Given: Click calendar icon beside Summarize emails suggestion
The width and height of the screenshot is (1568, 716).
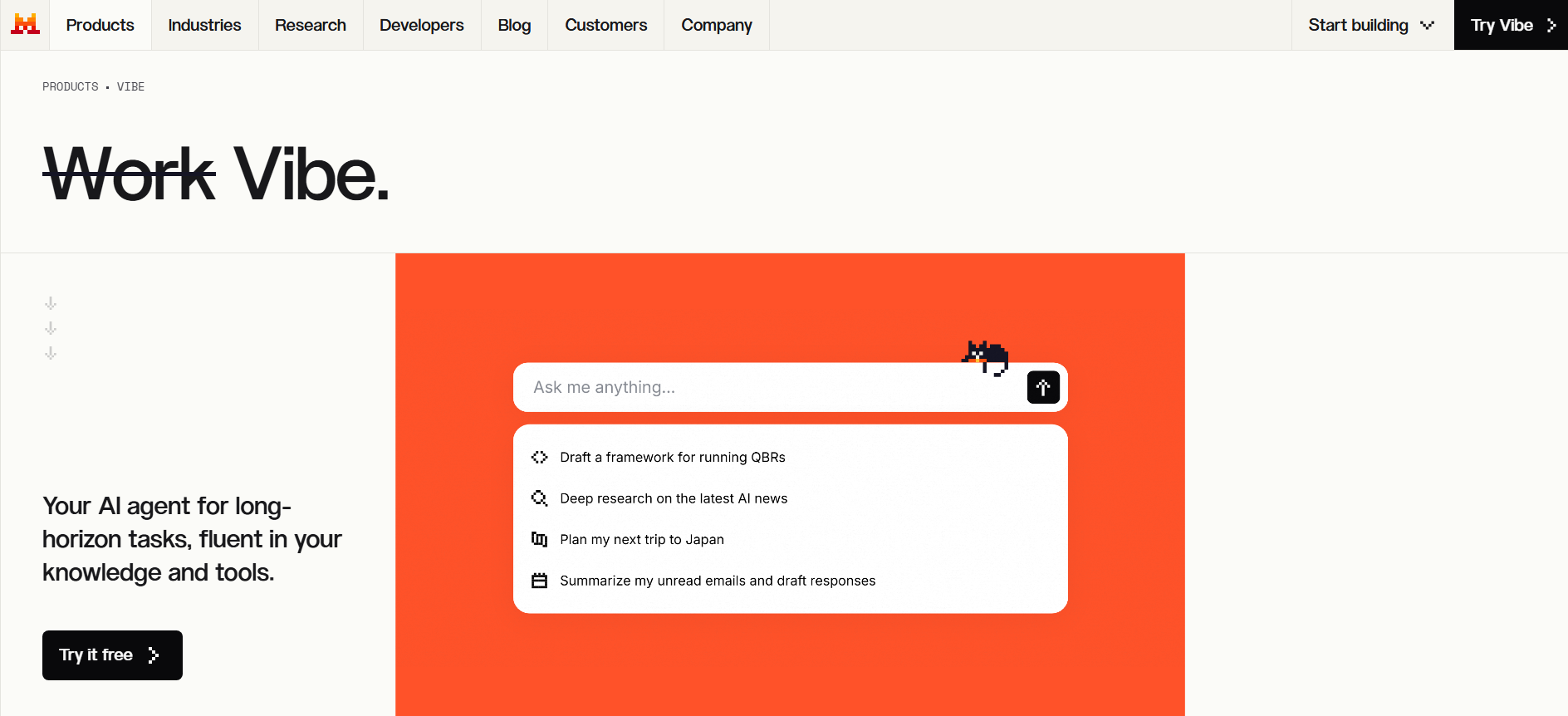Looking at the screenshot, I should (x=539, y=581).
